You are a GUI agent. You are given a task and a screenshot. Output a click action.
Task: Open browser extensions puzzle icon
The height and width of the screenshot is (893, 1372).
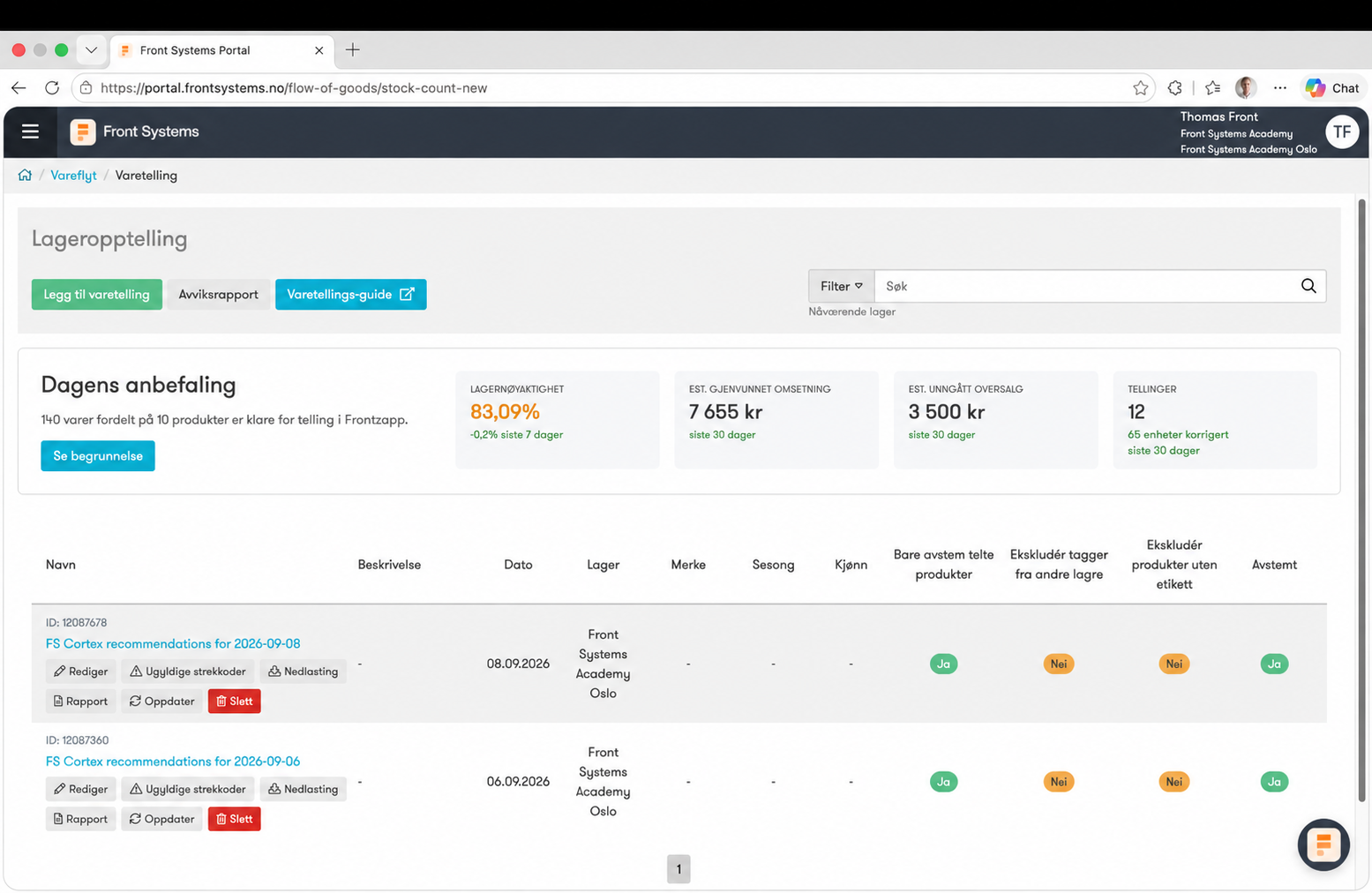click(1174, 87)
